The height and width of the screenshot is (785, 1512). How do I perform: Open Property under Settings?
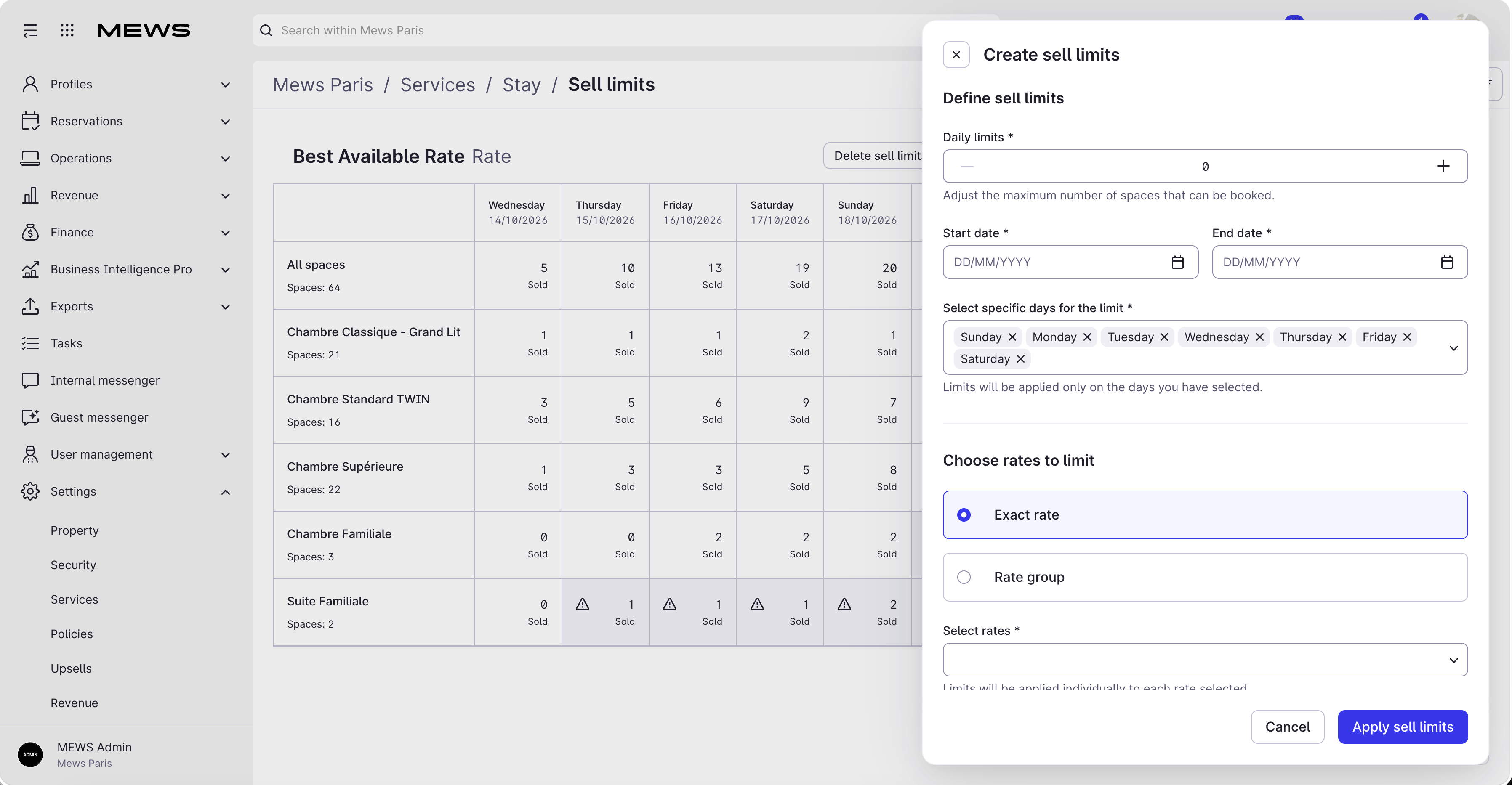click(75, 530)
